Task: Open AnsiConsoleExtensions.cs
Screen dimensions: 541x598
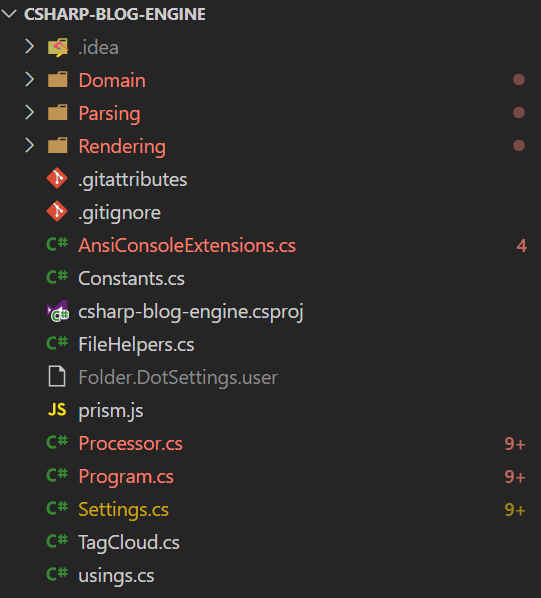Action: [187, 245]
